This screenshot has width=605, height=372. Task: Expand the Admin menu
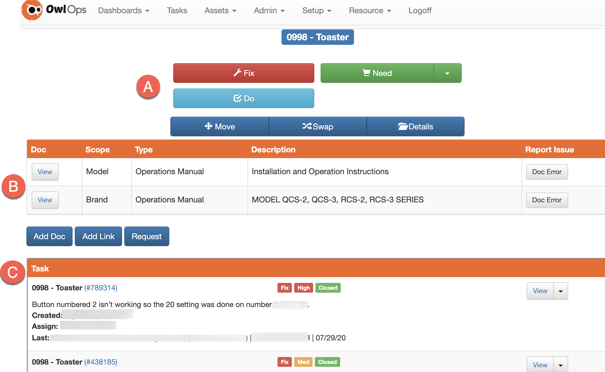pos(269,10)
